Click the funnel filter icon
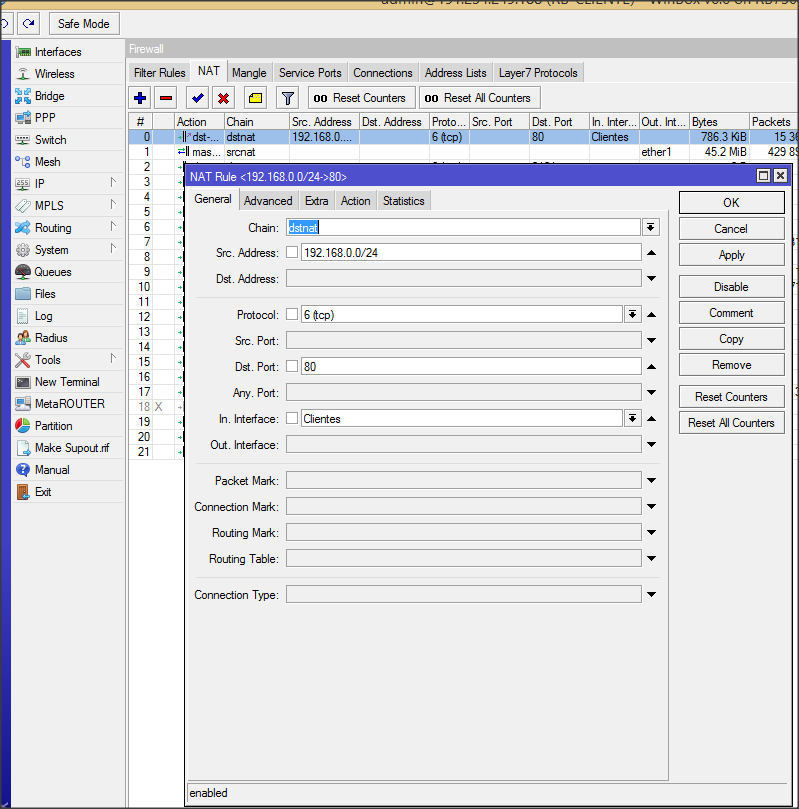The image size is (799, 809). (287, 98)
